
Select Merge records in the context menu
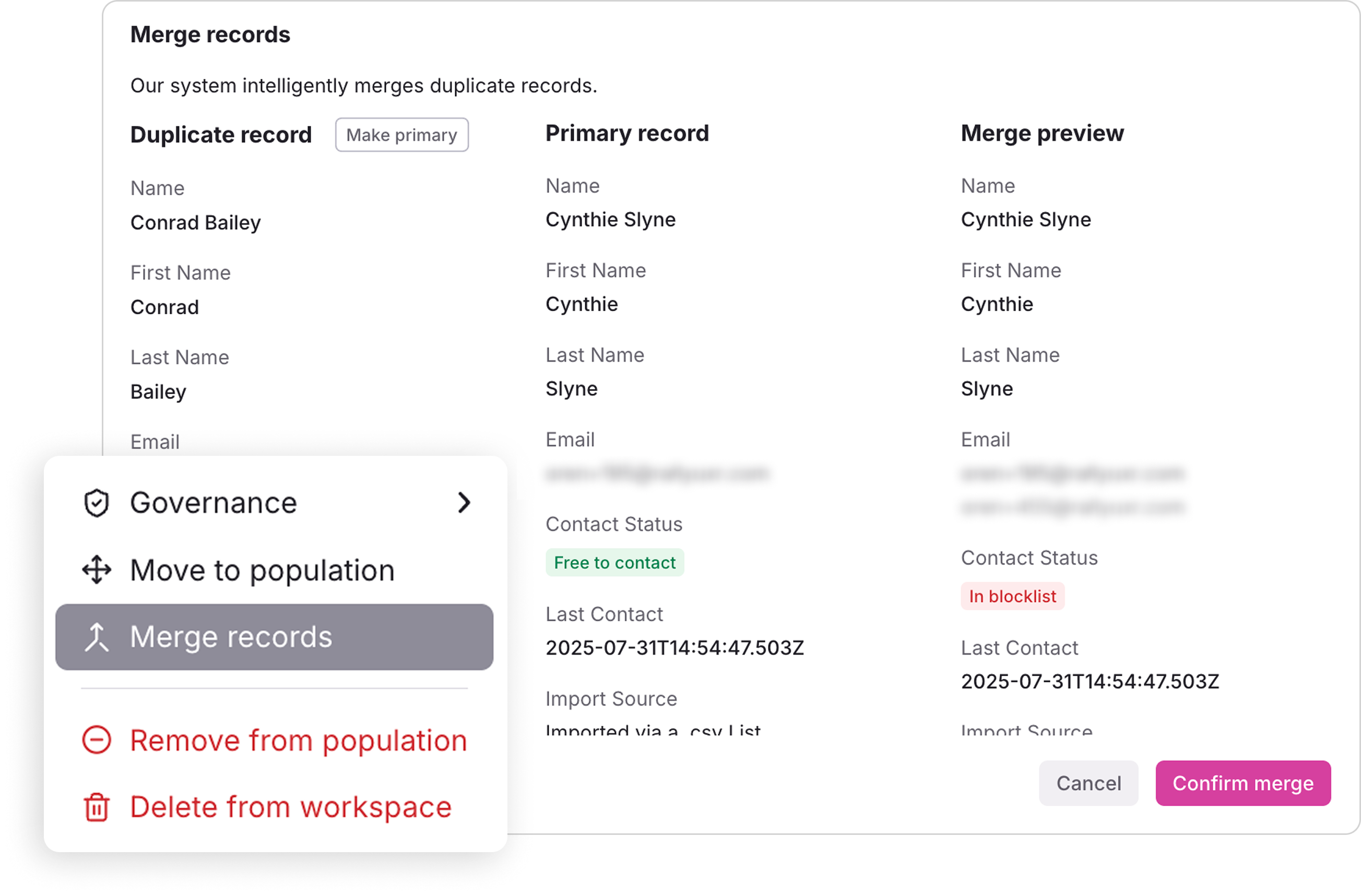coord(275,637)
